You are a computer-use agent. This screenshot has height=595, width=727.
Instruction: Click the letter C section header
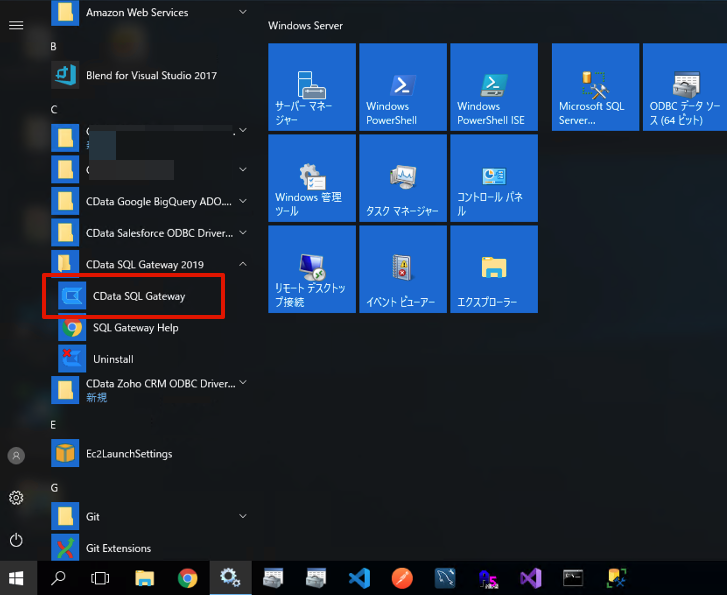[x=54, y=109]
